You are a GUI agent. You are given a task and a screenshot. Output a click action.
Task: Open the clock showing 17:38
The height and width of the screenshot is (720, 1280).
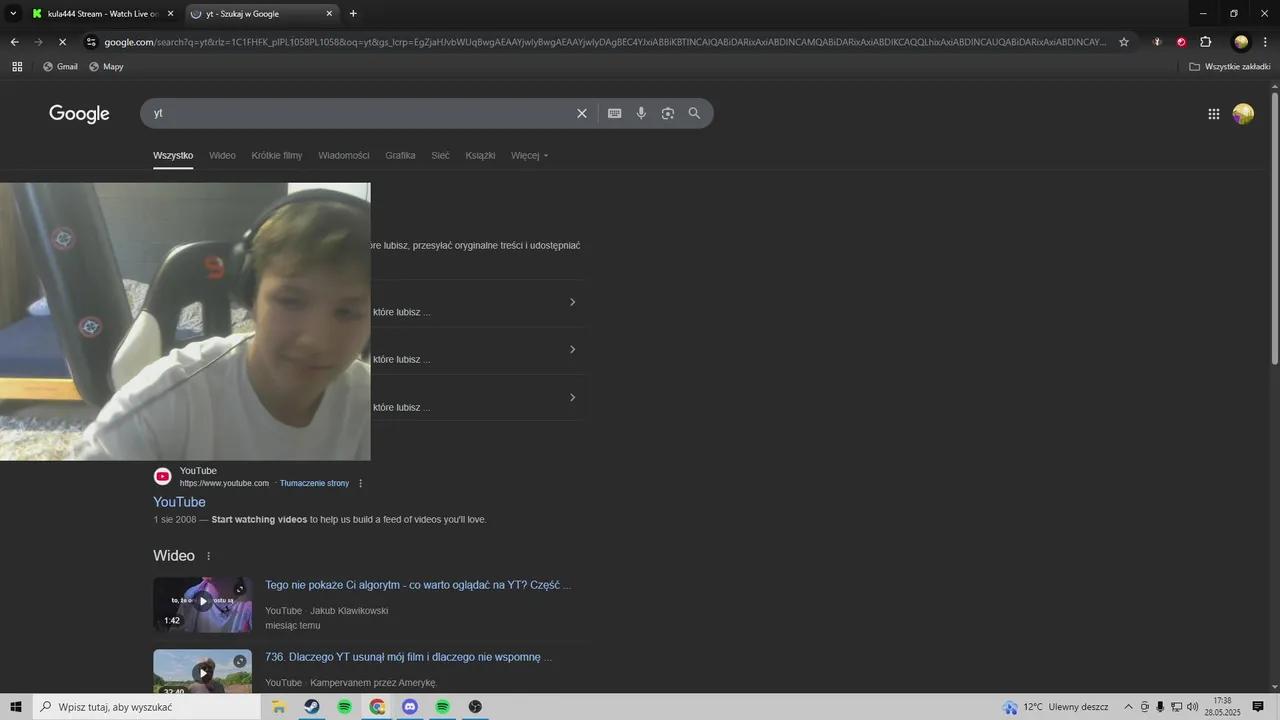pos(1222,706)
